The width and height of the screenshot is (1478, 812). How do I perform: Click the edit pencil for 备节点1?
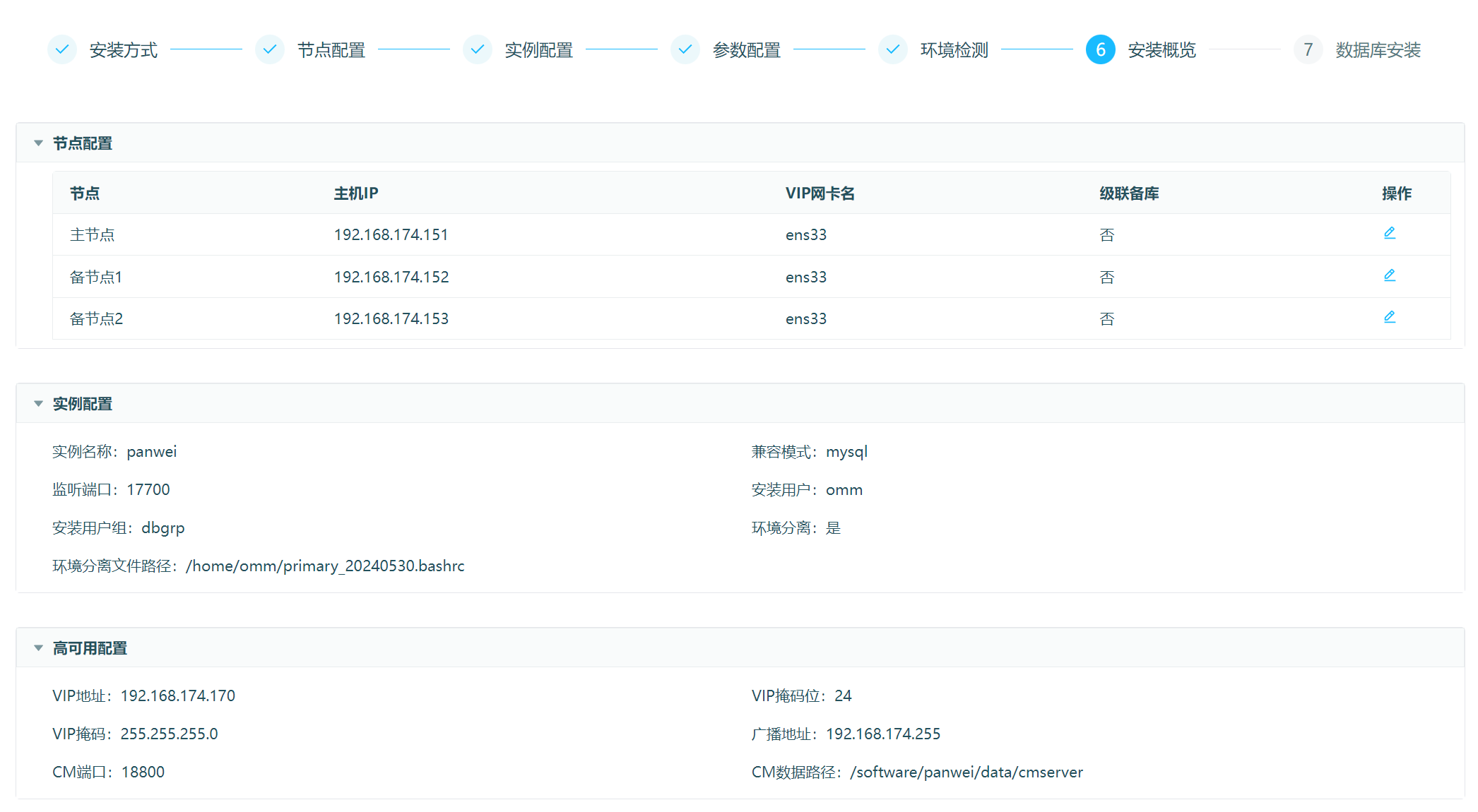tap(1389, 275)
